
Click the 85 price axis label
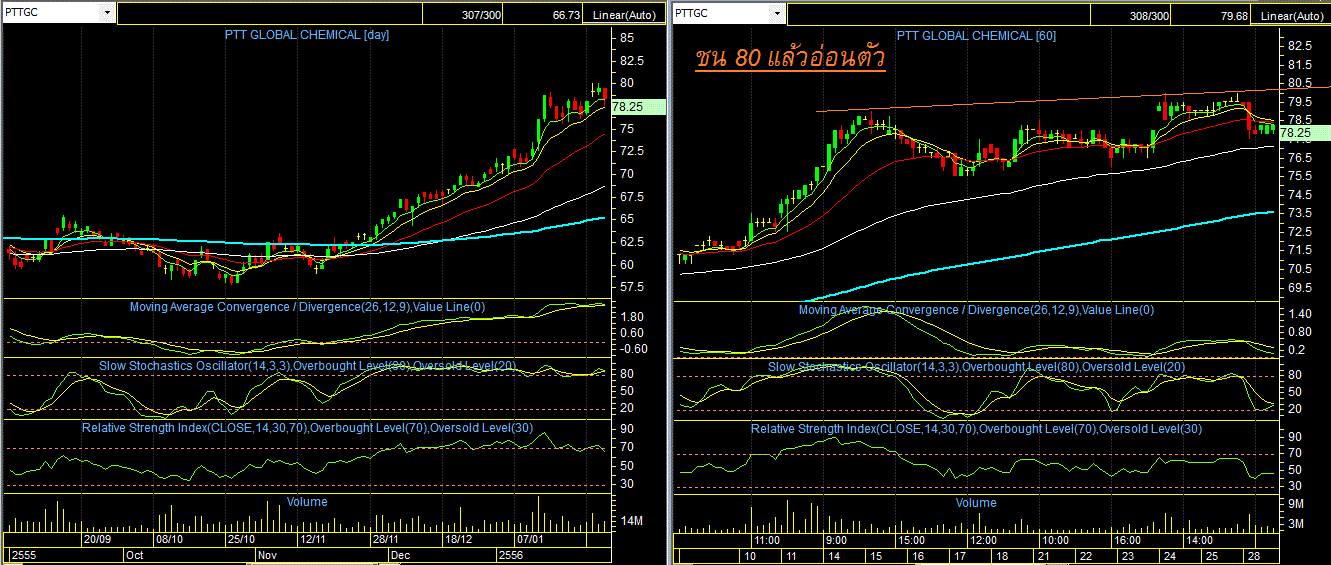pos(627,38)
